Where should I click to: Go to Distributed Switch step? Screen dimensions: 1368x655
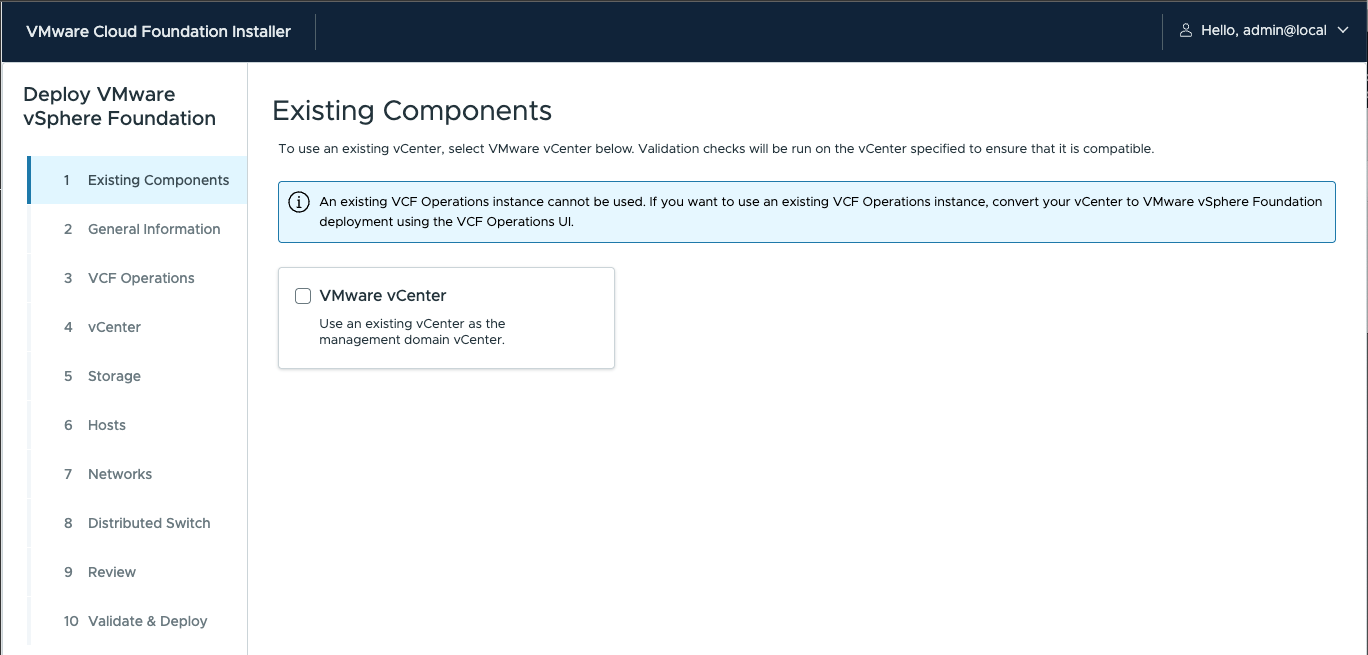point(149,523)
